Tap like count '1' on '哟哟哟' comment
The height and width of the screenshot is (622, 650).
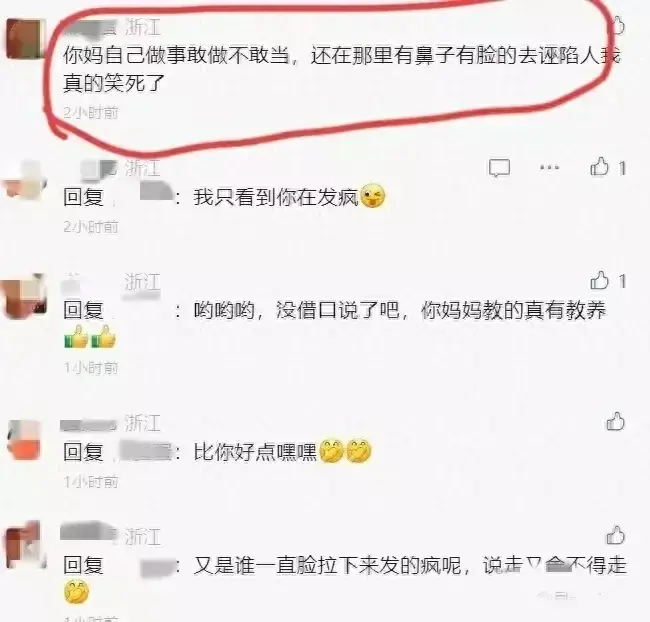(622, 282)
